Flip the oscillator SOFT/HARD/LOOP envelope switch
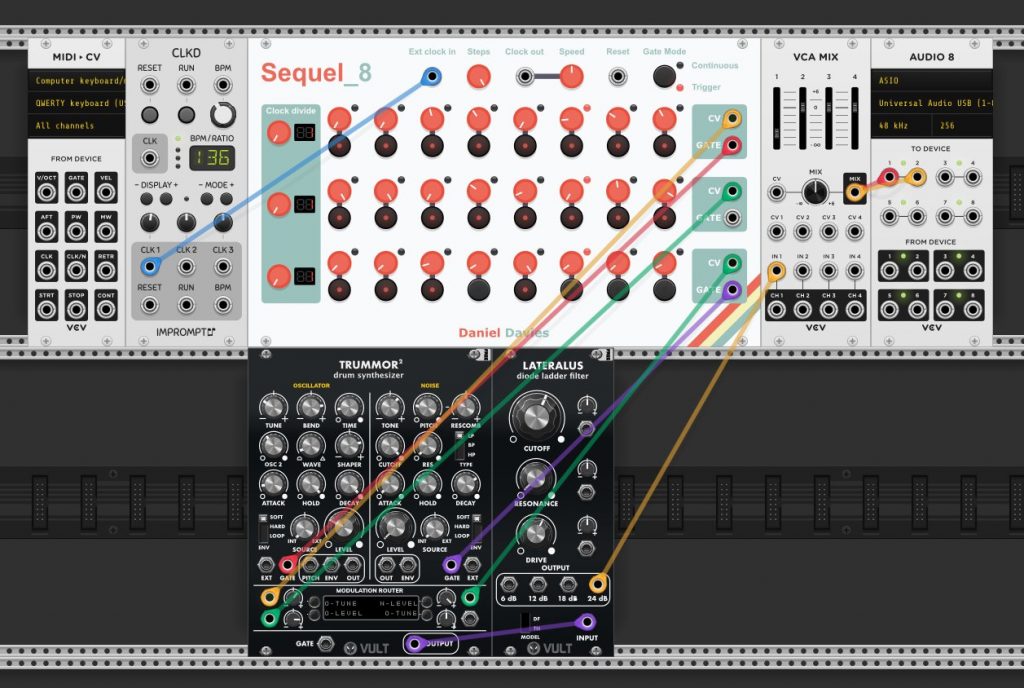1024x688 pixels. [264, 526]
